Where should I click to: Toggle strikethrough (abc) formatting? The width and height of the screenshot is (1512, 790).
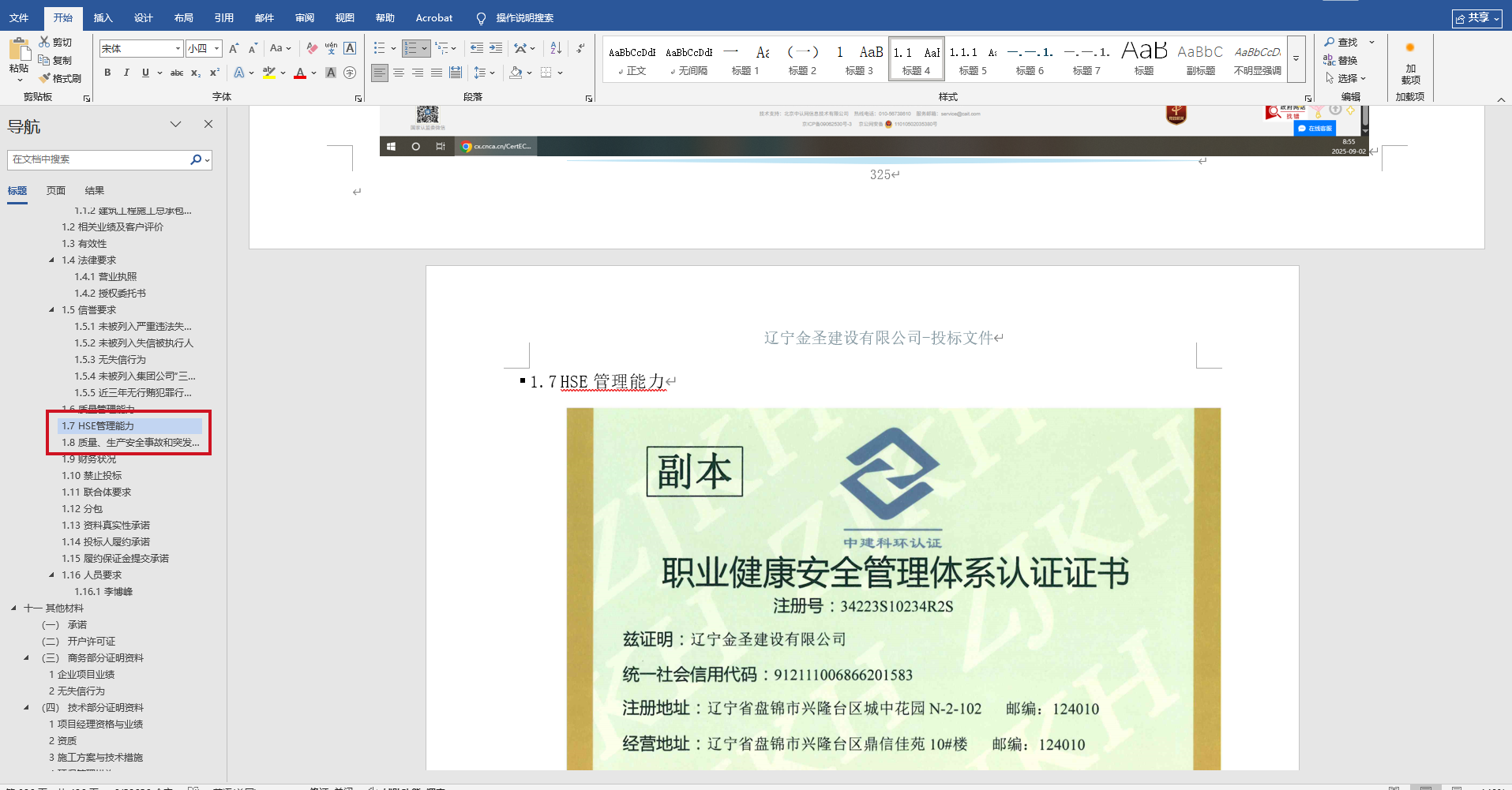tap(177, 73)
